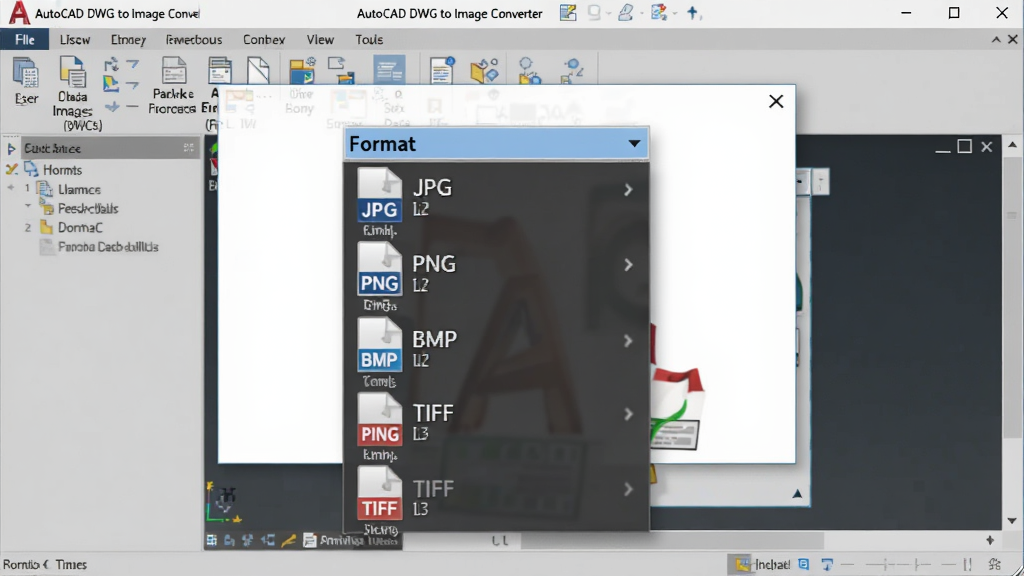Click the user profile icon in title bar
This screenshot has height=576, width=1024.
(626, 12)
